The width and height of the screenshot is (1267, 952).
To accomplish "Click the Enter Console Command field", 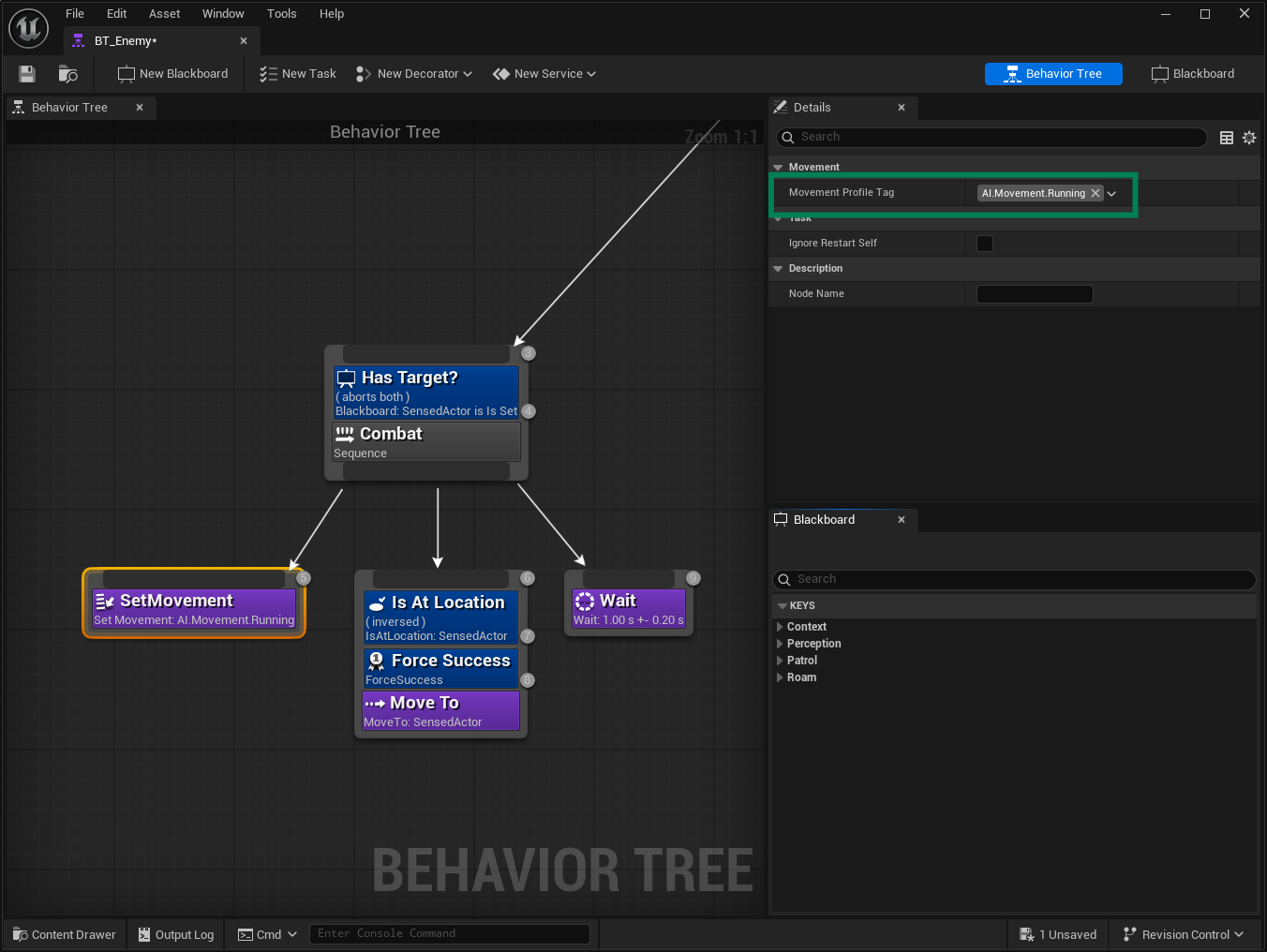I will [450, 933].
